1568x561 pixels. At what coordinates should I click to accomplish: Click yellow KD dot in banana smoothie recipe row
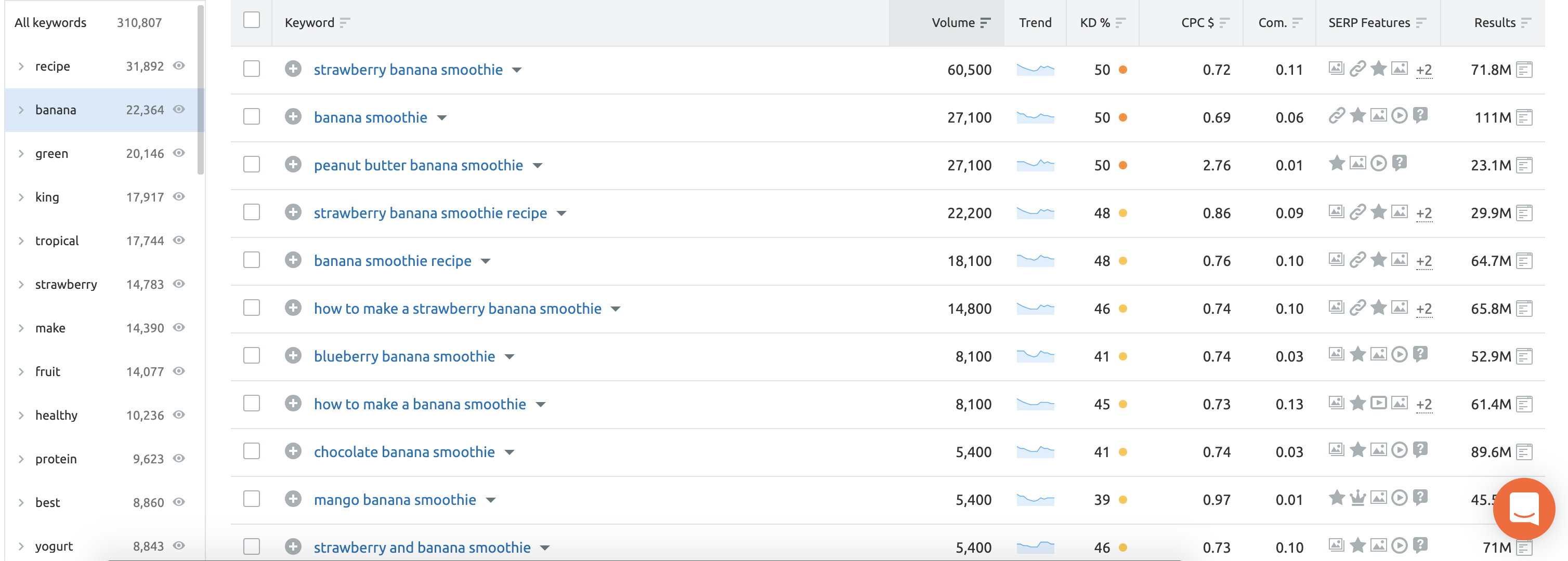[x=1123, y=261]
